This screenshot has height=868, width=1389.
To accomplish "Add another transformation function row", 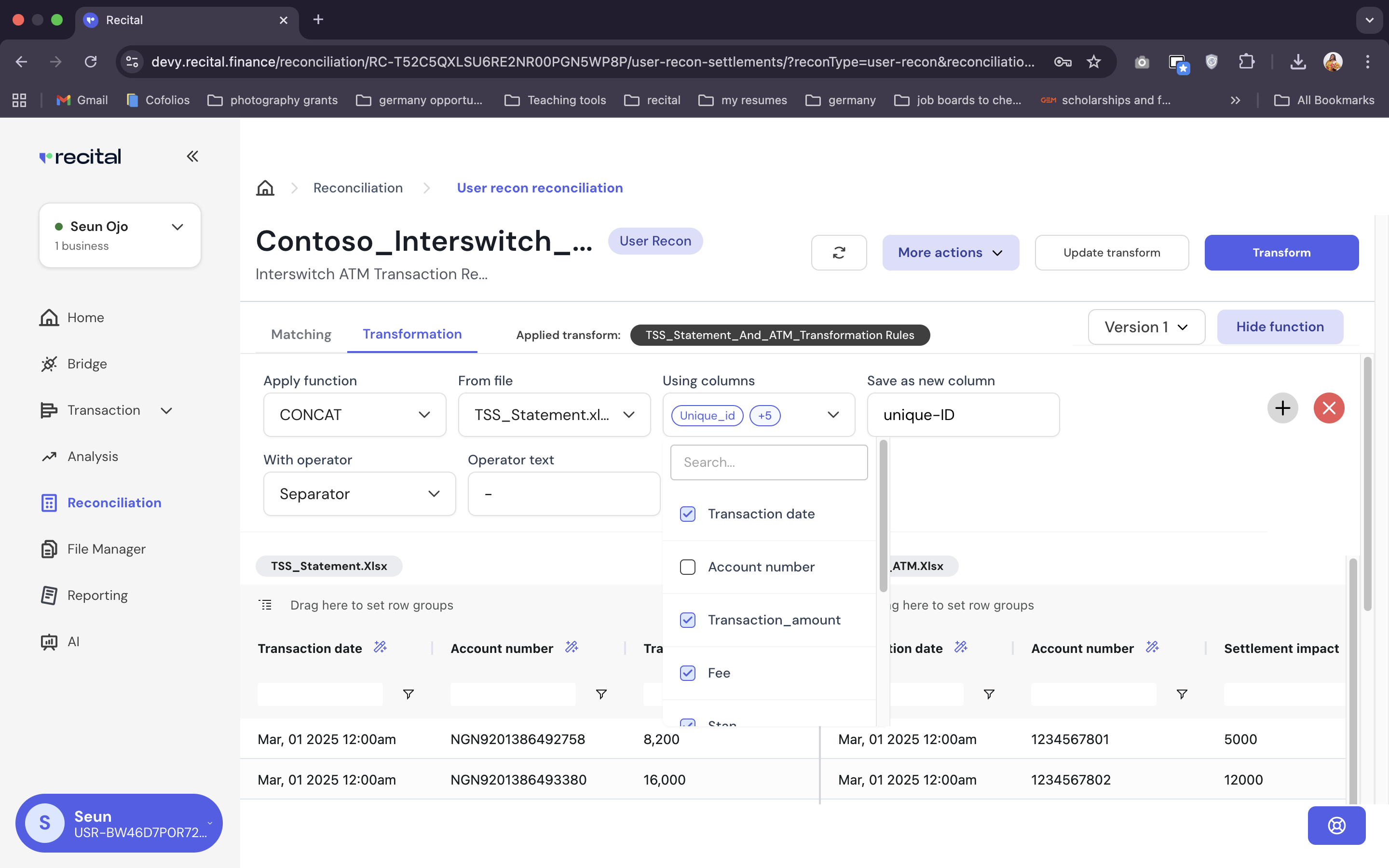I will [x=1283, y=408].
